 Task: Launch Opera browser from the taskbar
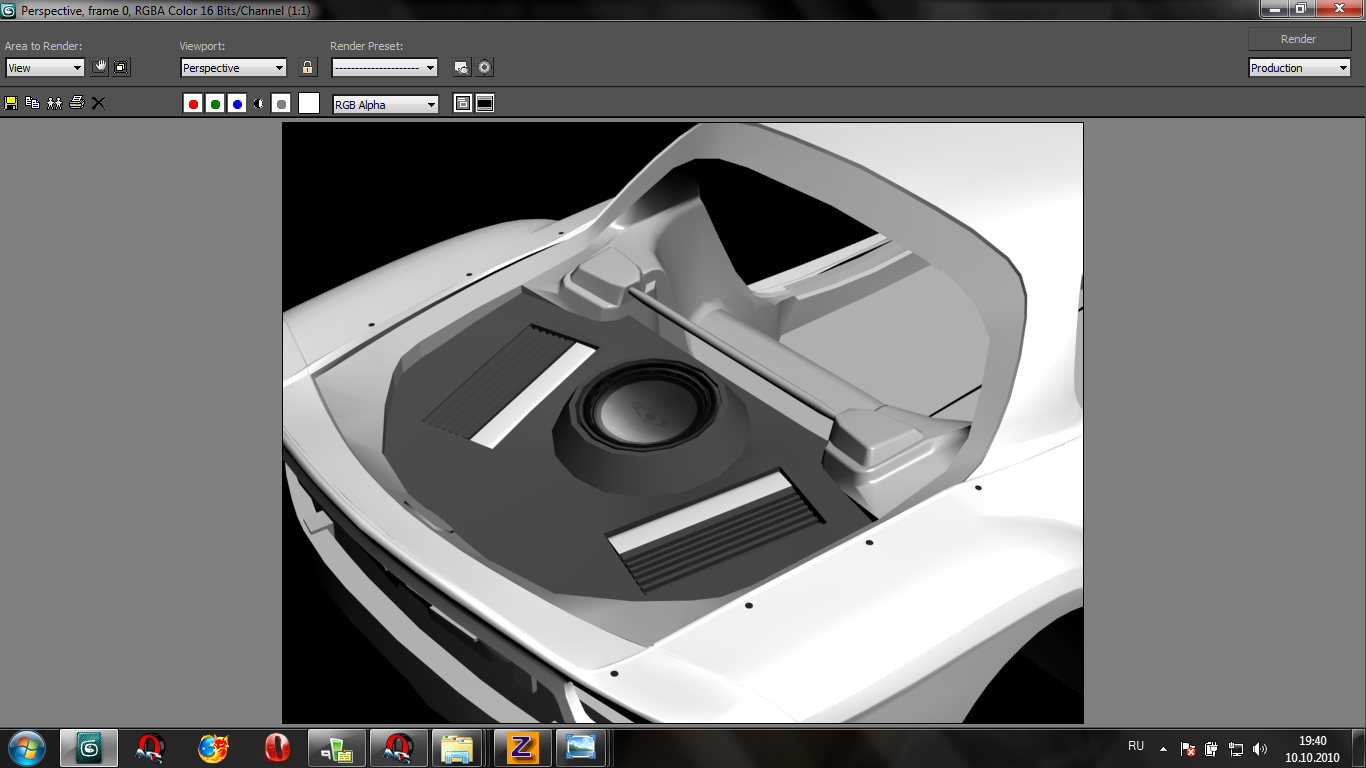click(275, 748)
